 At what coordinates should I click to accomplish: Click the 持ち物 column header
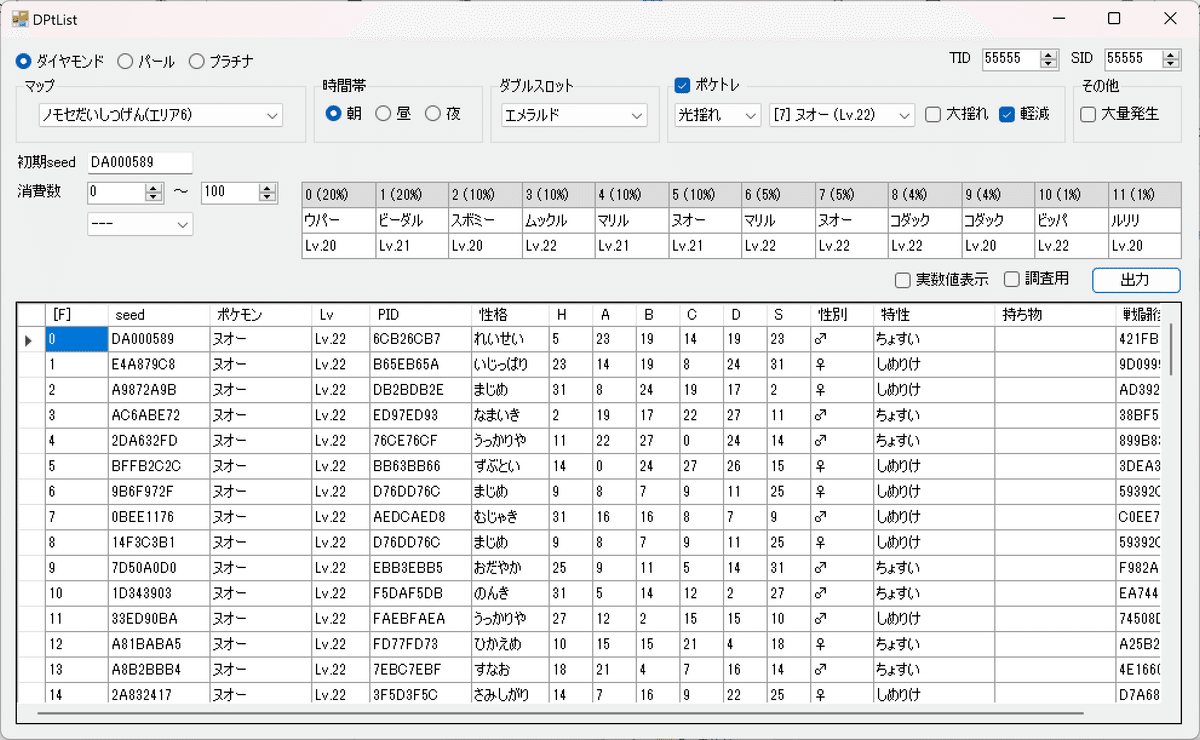coord(1055,315)
